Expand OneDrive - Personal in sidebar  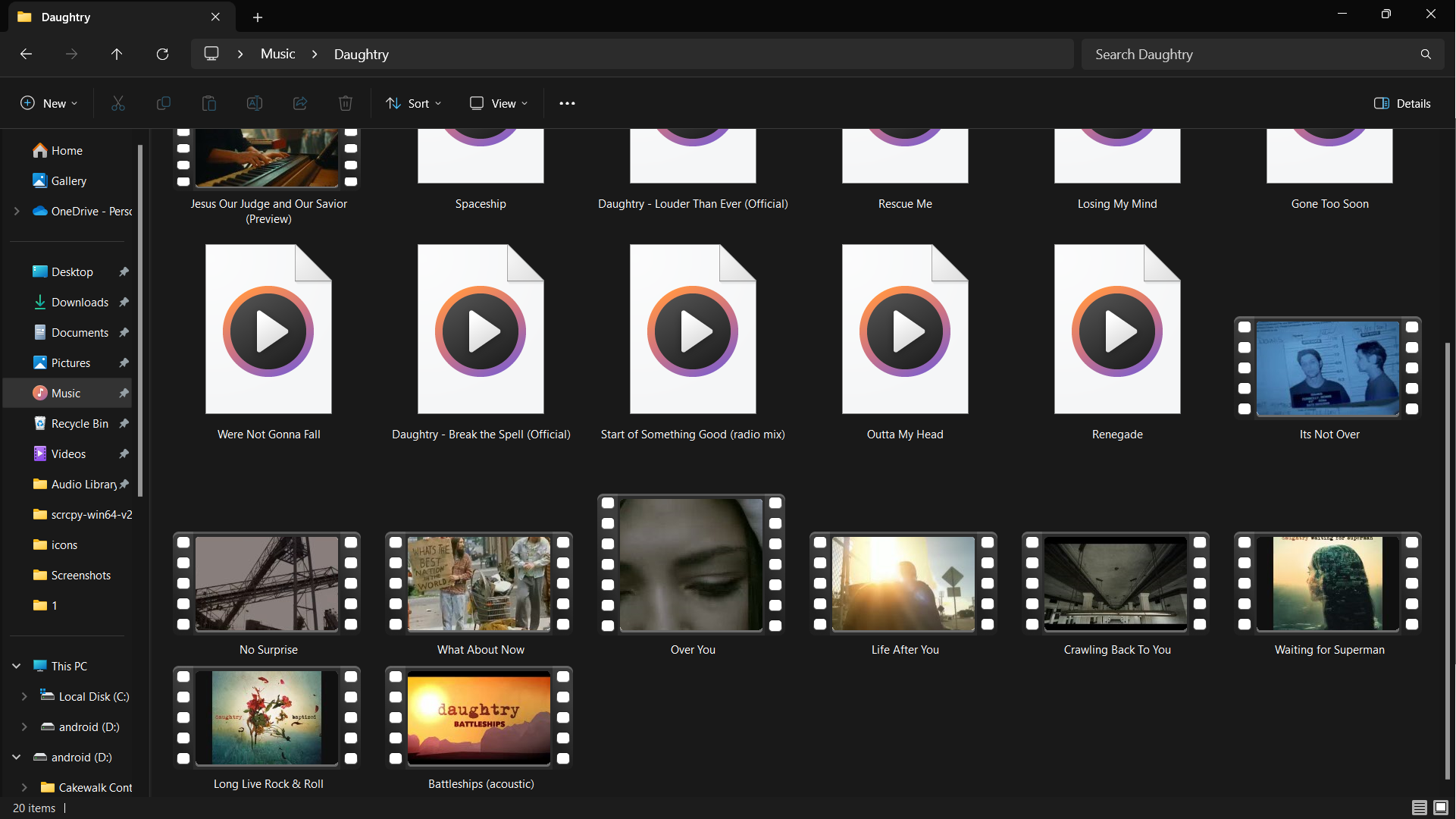[17, 211]
